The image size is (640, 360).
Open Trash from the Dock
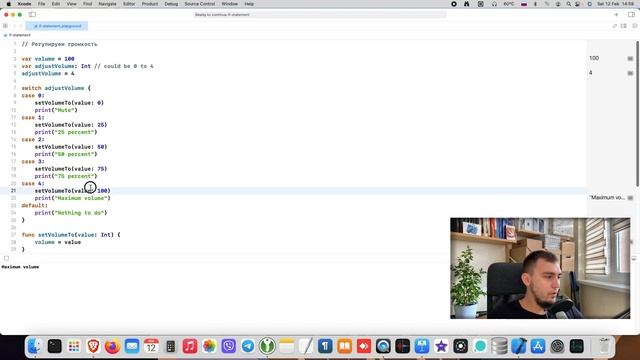[604, 347]
